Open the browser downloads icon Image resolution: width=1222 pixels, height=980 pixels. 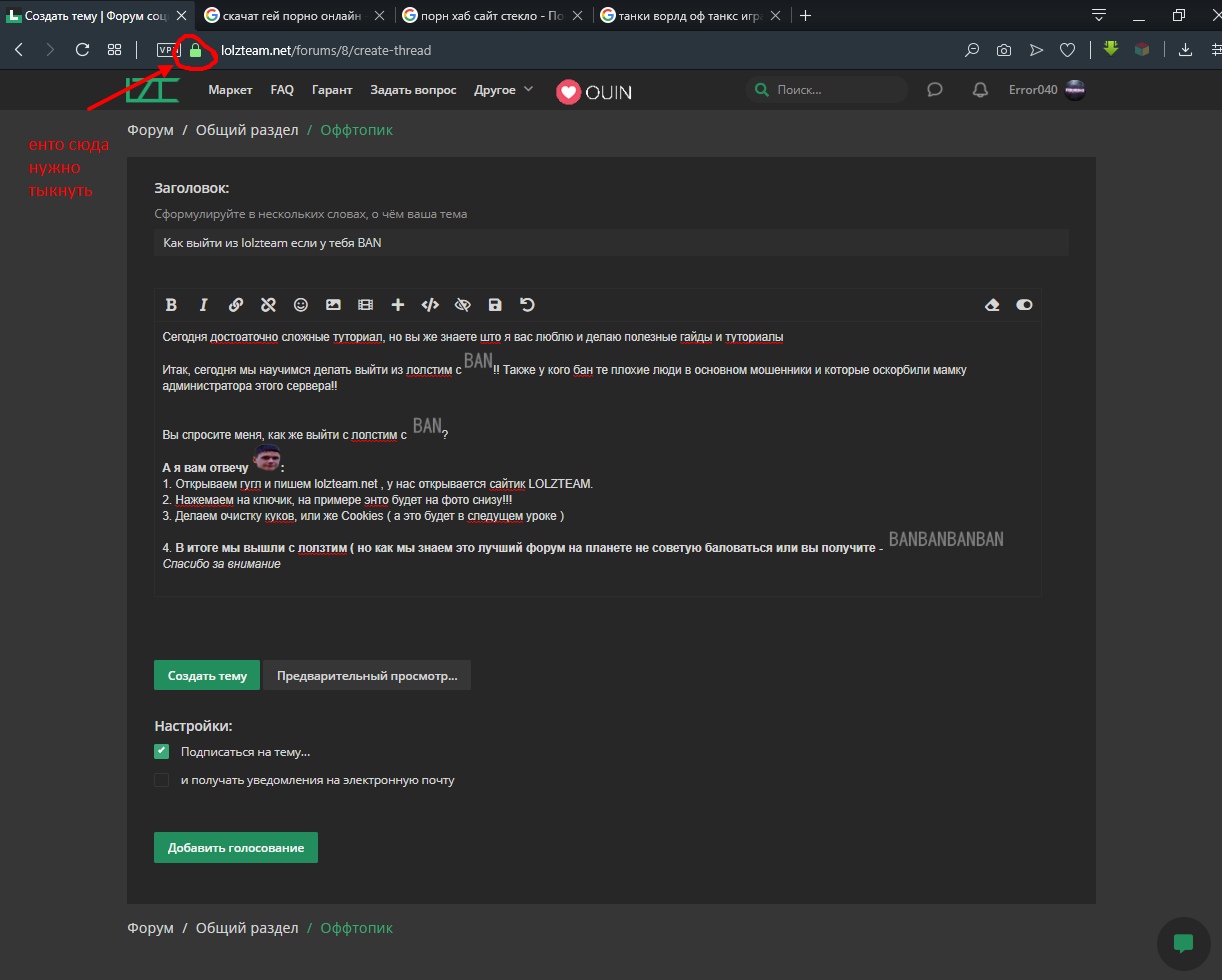coord(1185,49)
